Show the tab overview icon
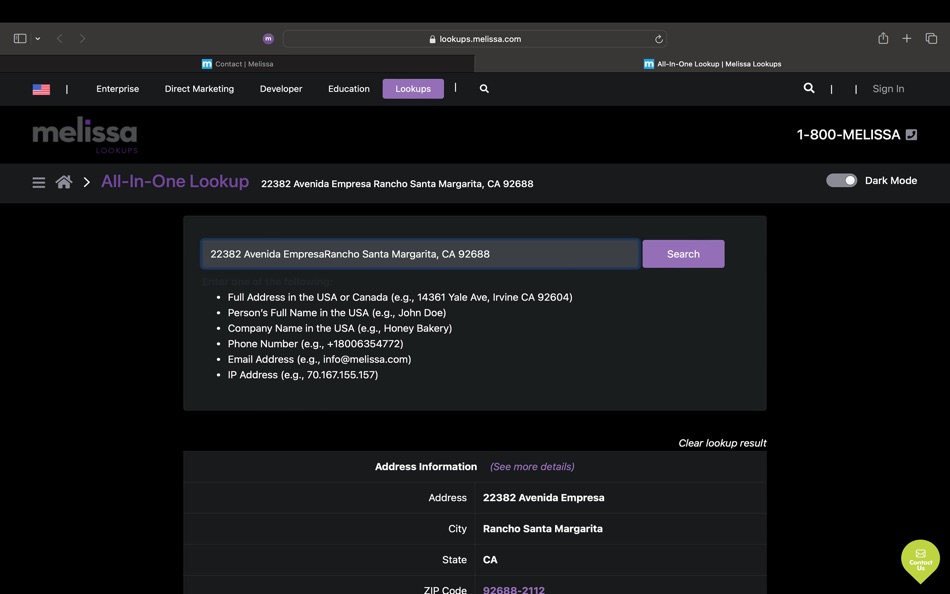This screenshot has height=594, width=950. point(931,38)
